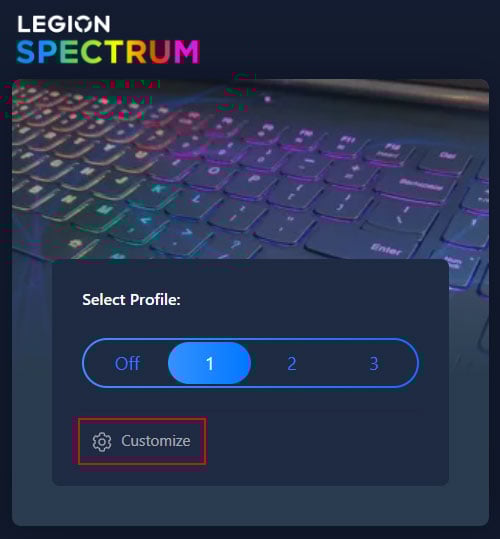Click the green-lit K key in photo

pyautogui.click(x=156, y=190)
